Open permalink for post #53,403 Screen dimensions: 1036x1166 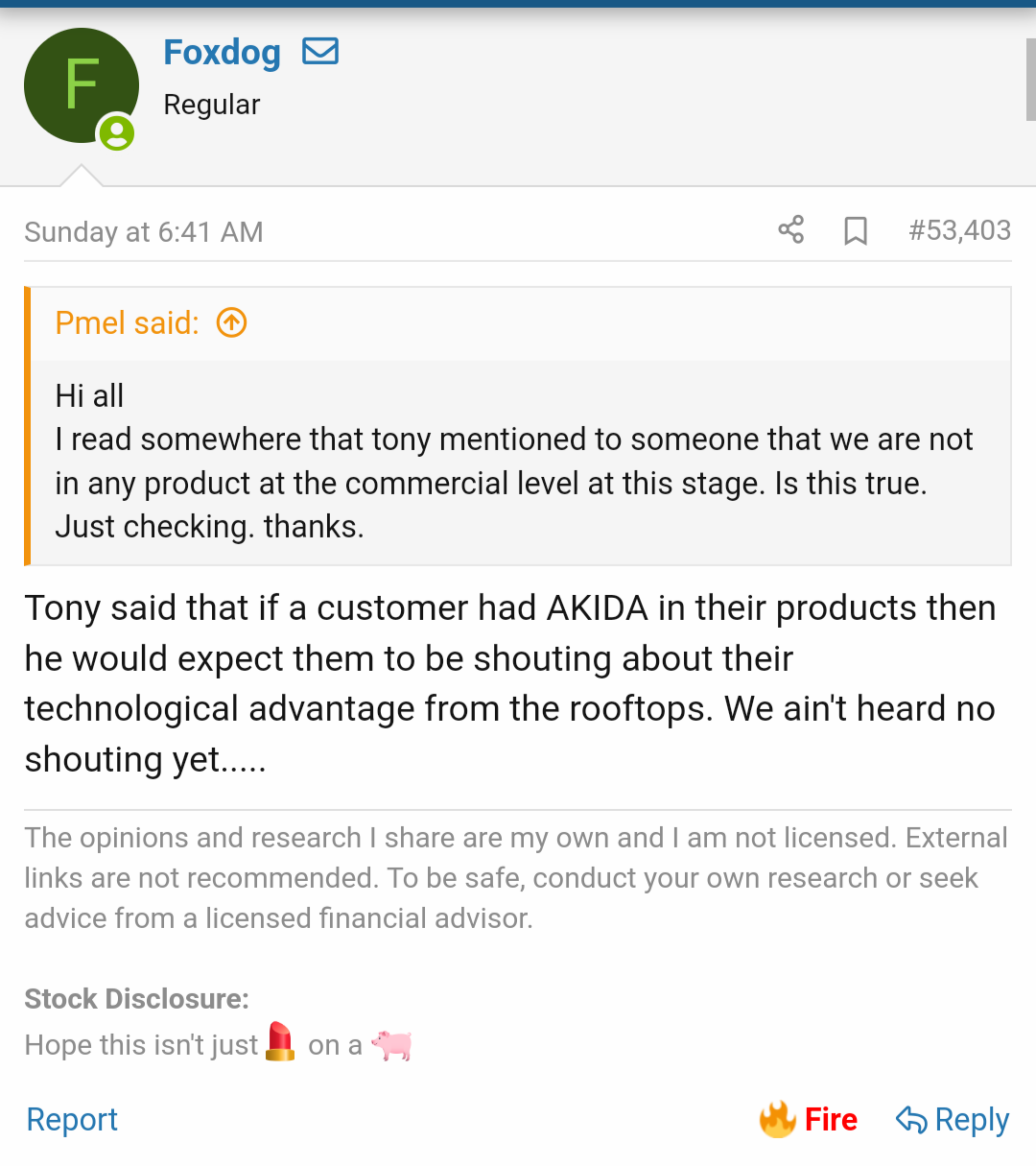click(959, 230)
